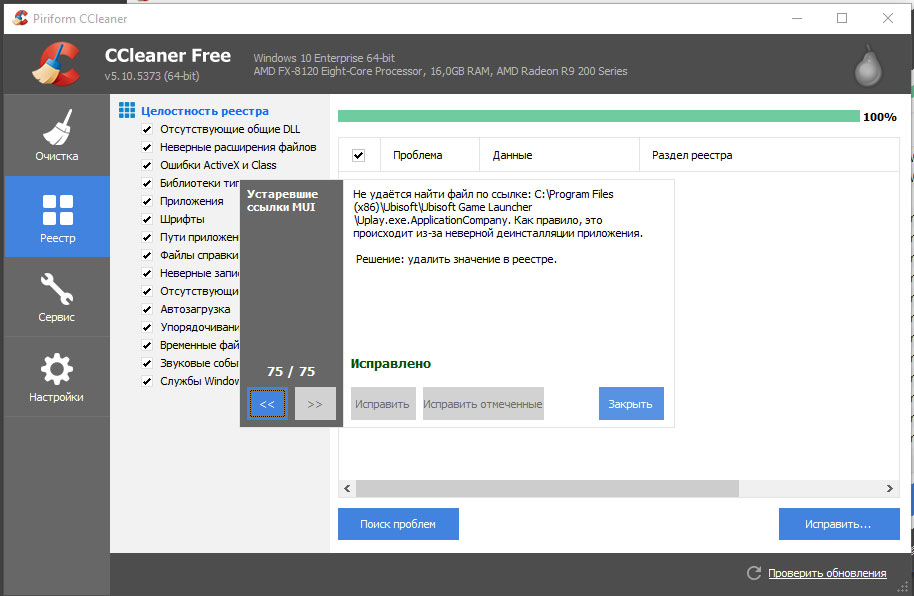Click the Исправлено status text
Screen dimensions: 914x596
pyautogui.click(x=391, y=363)
